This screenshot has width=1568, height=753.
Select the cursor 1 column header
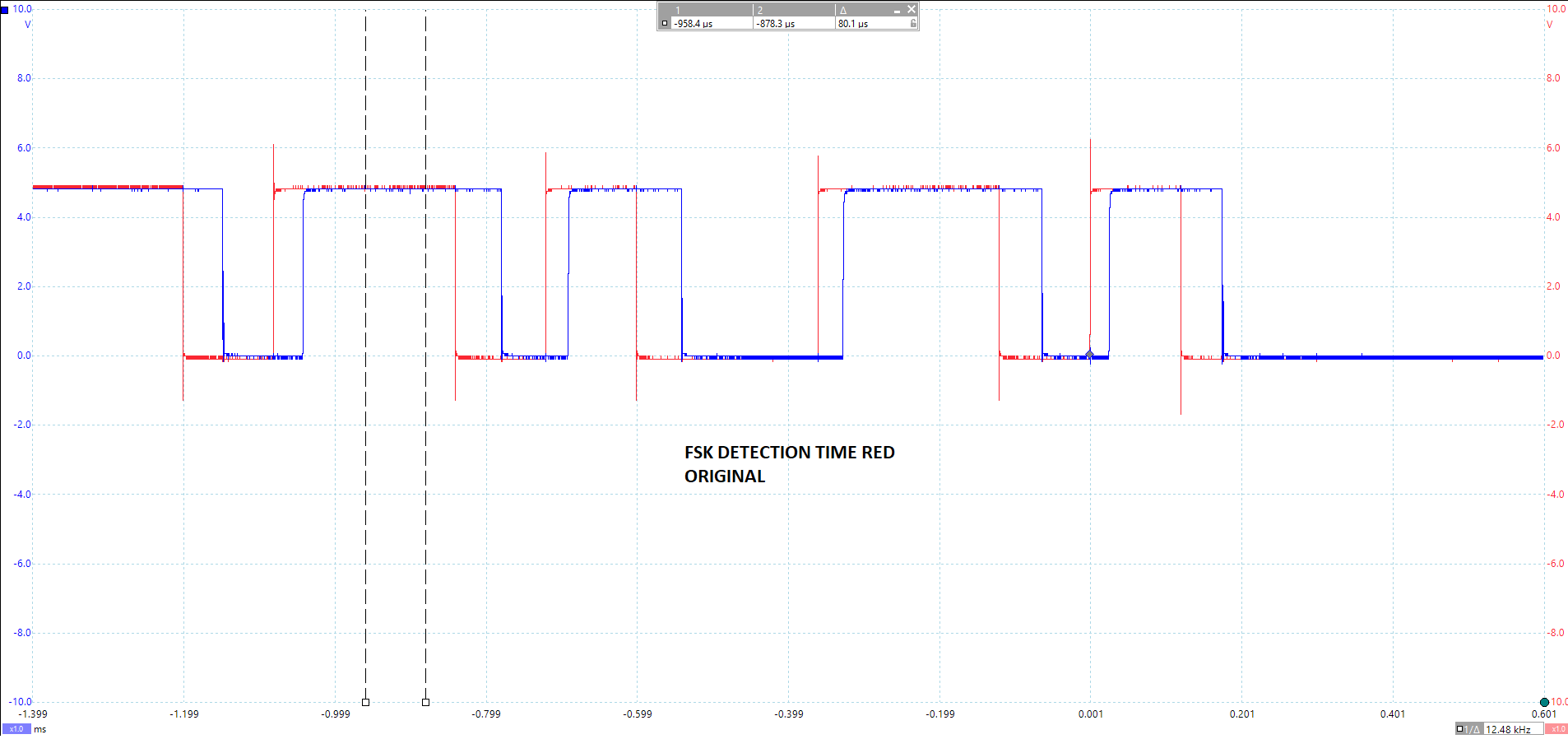(678, 10)
